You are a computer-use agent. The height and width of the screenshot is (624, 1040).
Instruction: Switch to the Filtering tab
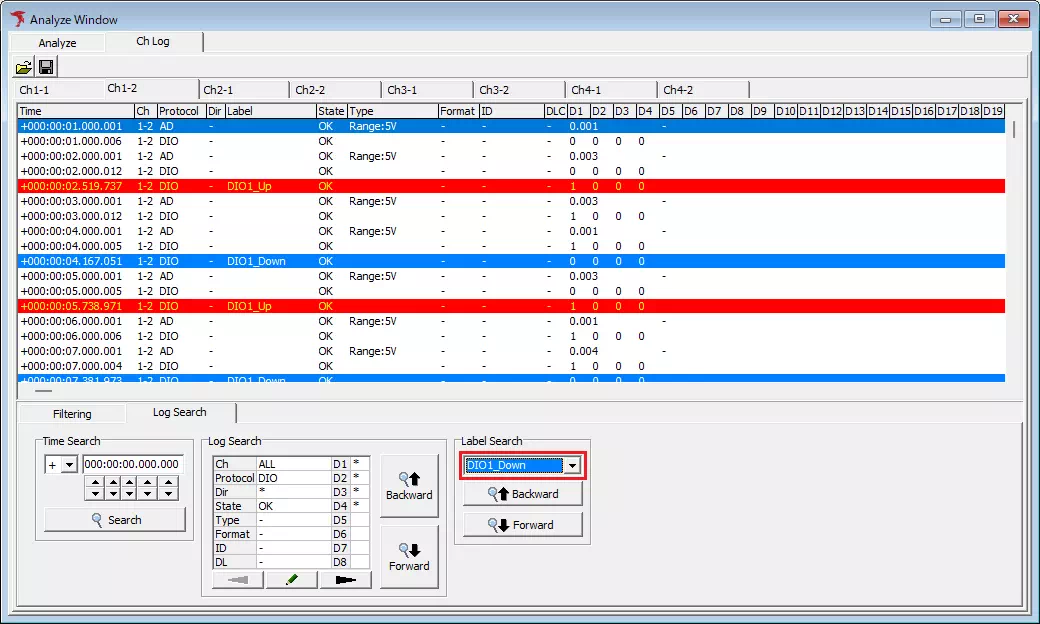point(71,414)
